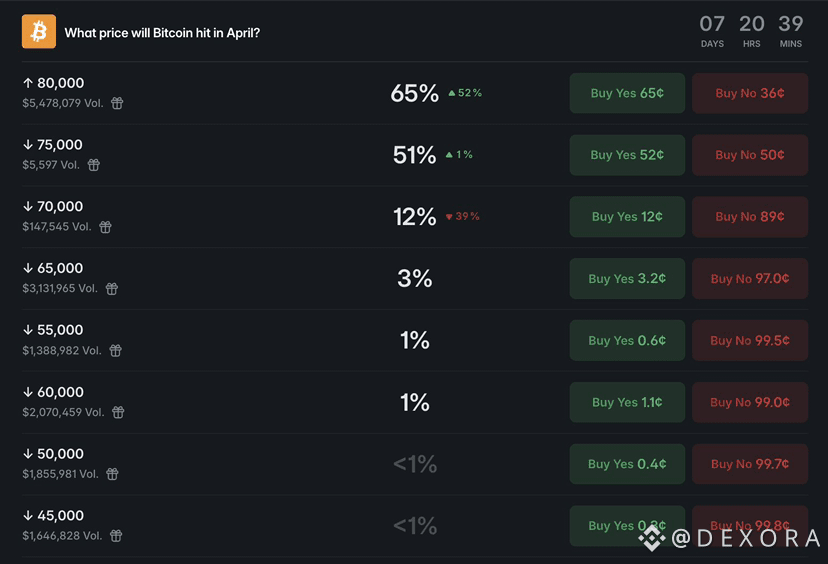Buy No at 36¢ for 80,000
This screenshot has width=828, height=564.
(x=750, y=93)
